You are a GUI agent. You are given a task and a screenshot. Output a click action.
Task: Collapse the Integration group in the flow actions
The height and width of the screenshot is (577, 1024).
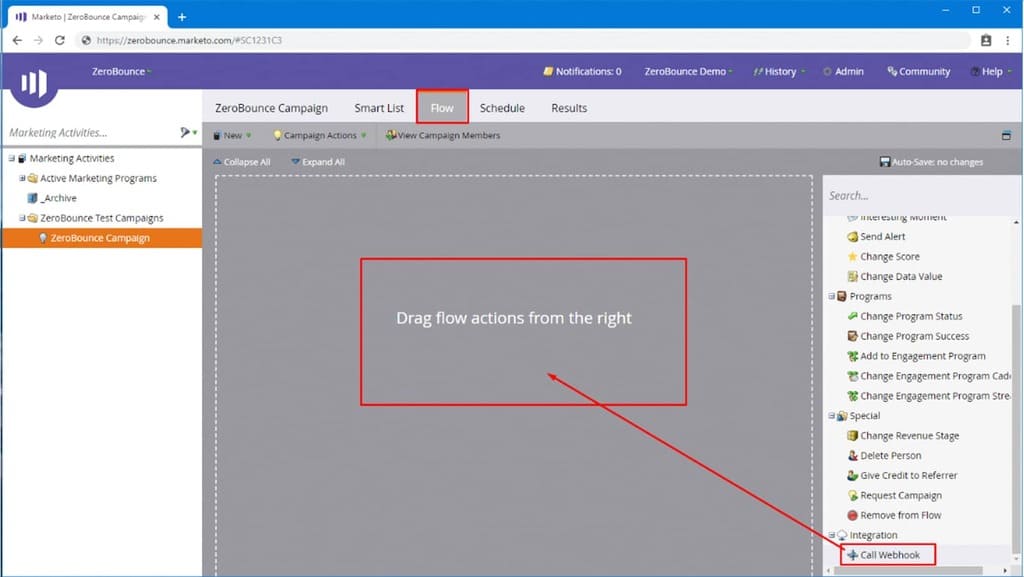point(831,535)
